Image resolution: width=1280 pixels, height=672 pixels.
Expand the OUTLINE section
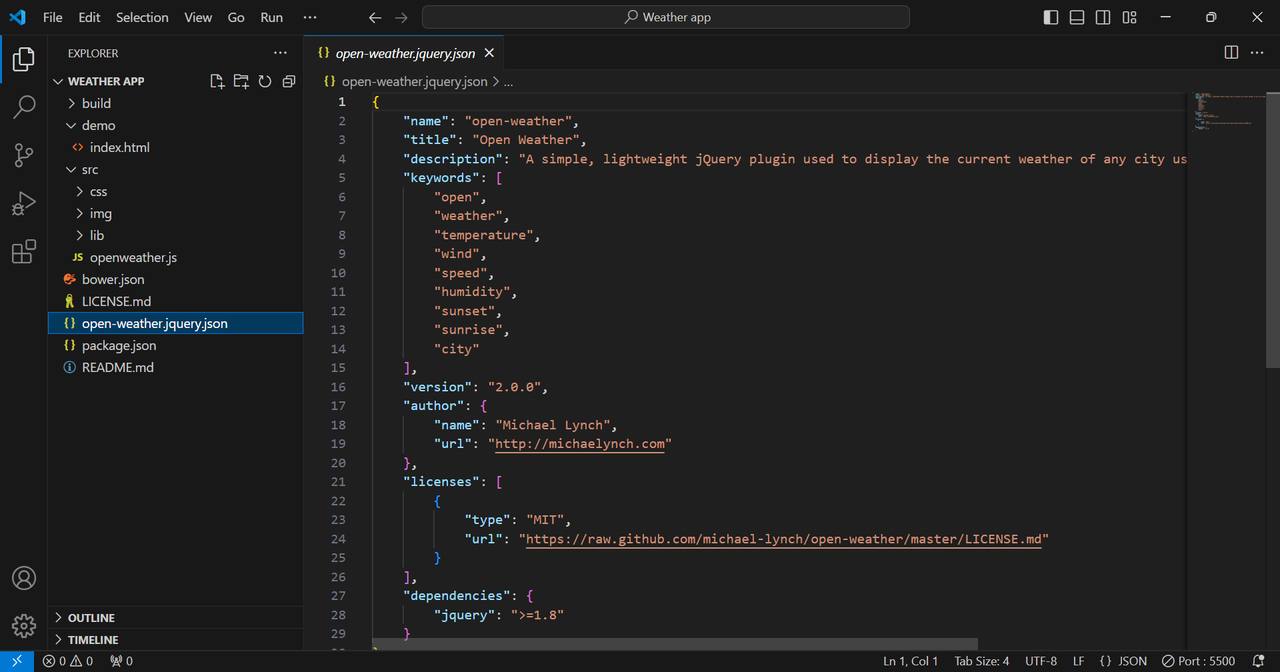175,618
